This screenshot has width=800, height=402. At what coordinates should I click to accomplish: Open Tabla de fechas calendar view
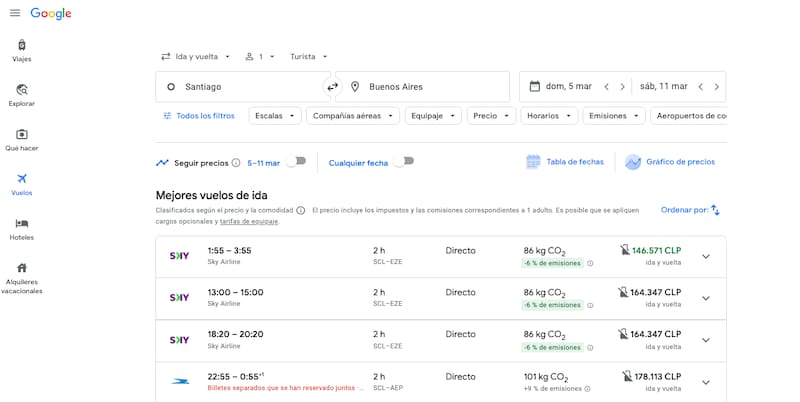pos(565,162)
